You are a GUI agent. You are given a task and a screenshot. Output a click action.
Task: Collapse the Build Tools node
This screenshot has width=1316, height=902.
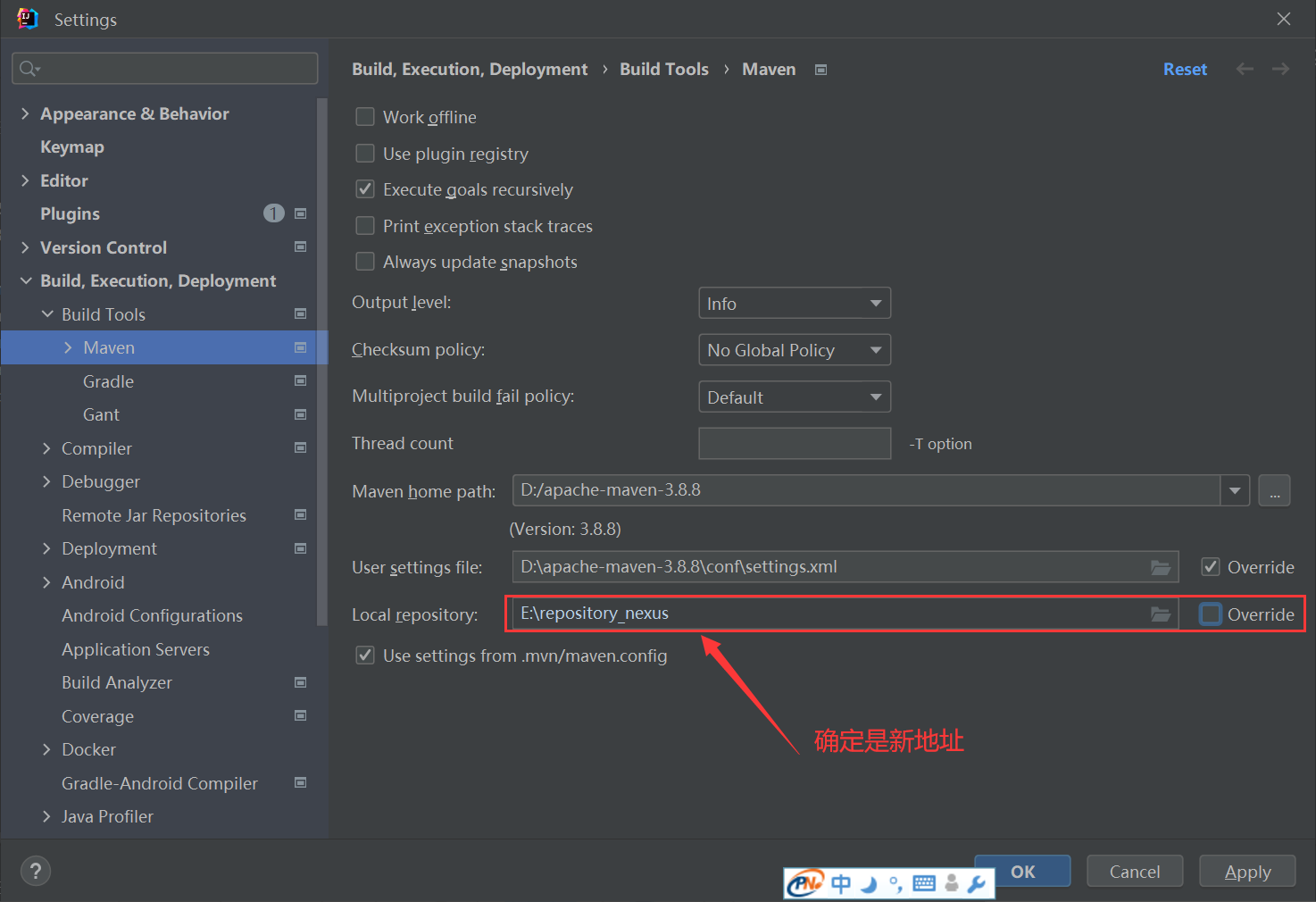click(x=47, y=314)
